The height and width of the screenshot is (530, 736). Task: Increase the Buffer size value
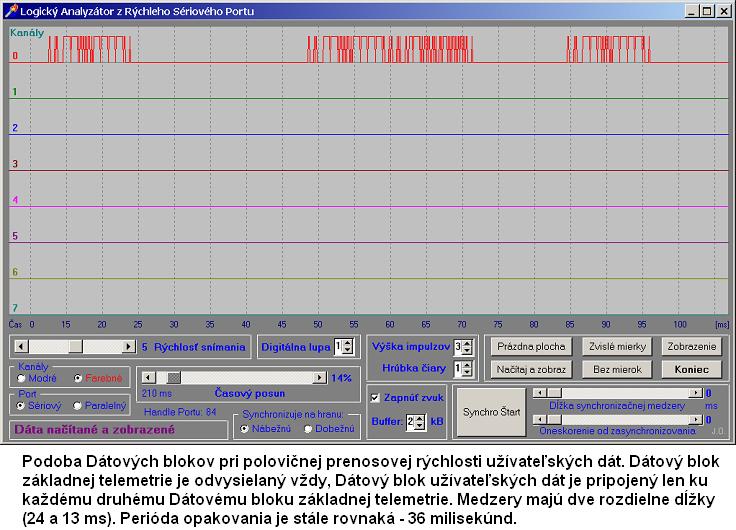coord(420,418)
